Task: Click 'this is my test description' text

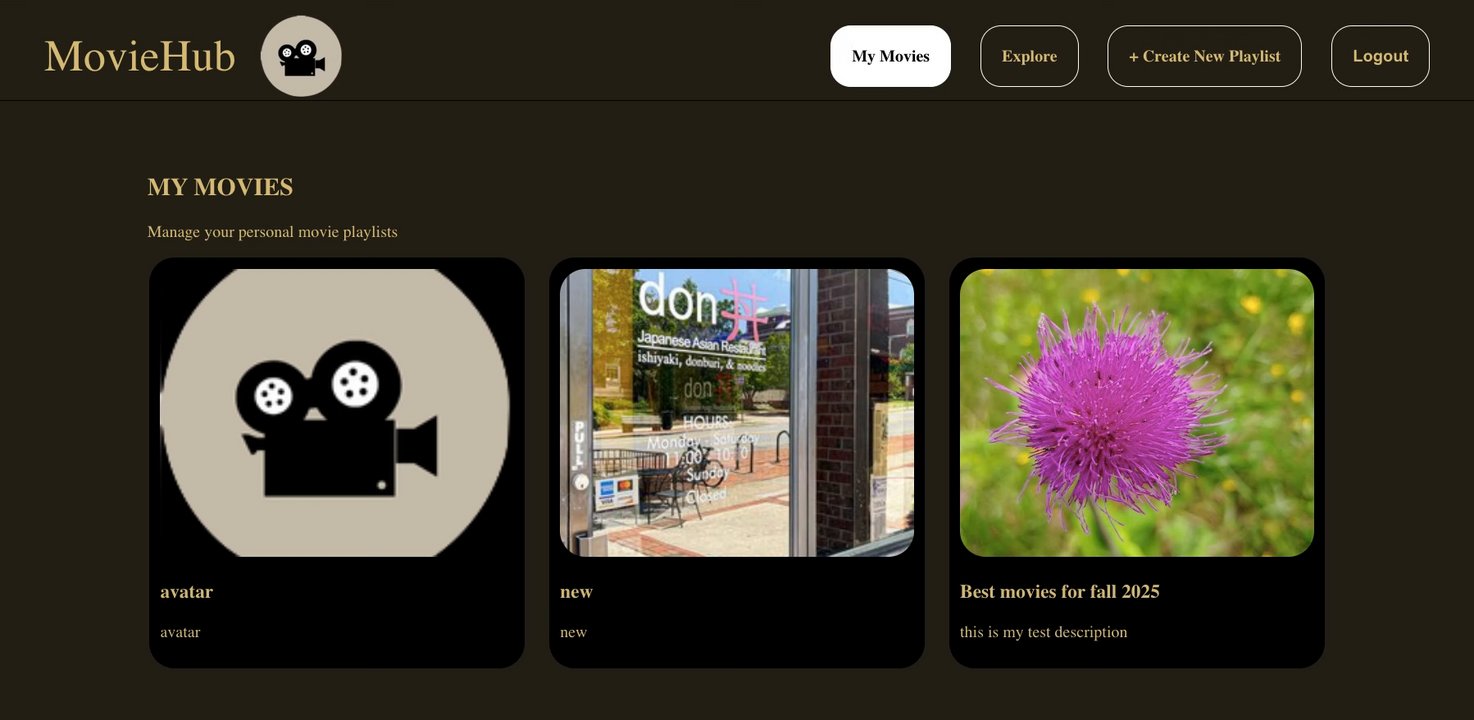Action: pyautogui.click(x=1043, y=632)
